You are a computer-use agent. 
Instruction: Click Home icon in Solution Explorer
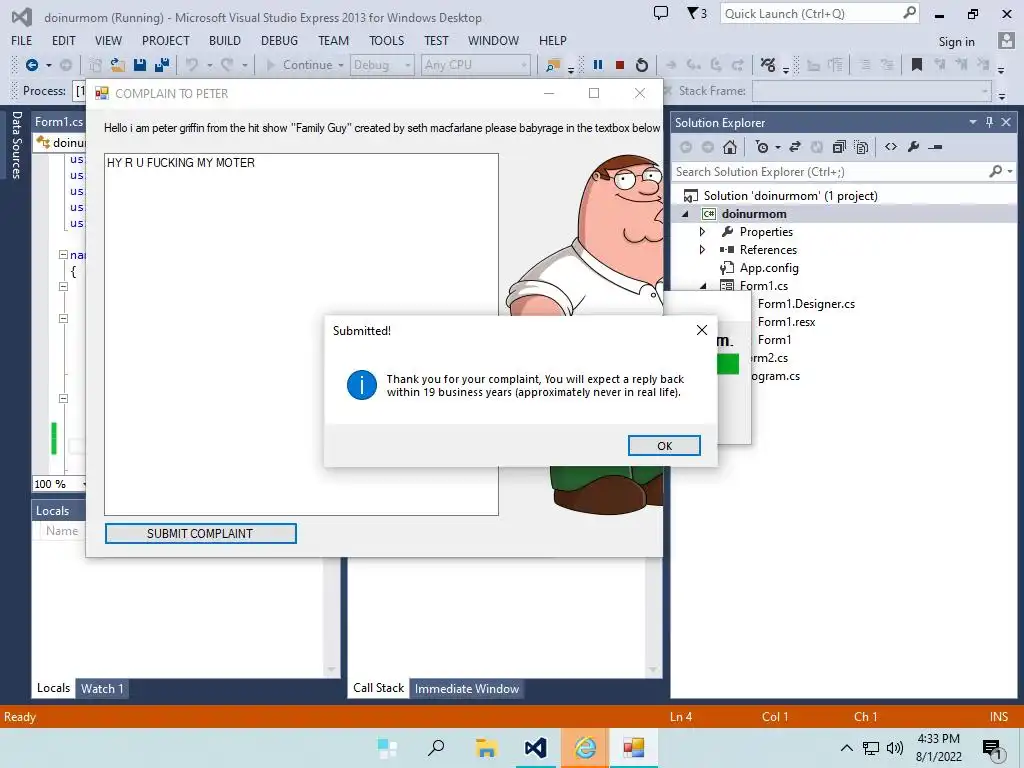tap(730, 147)
